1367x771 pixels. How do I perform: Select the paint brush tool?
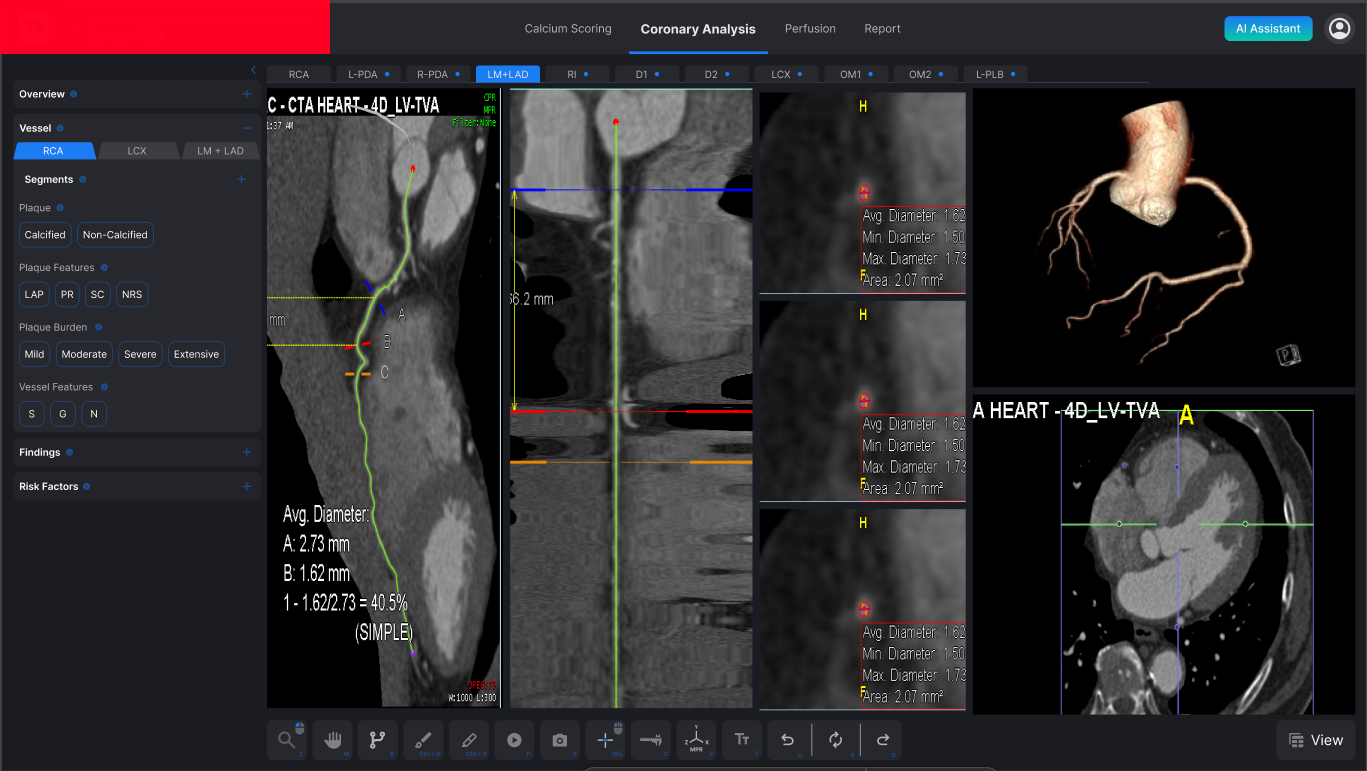pos(423,740)
